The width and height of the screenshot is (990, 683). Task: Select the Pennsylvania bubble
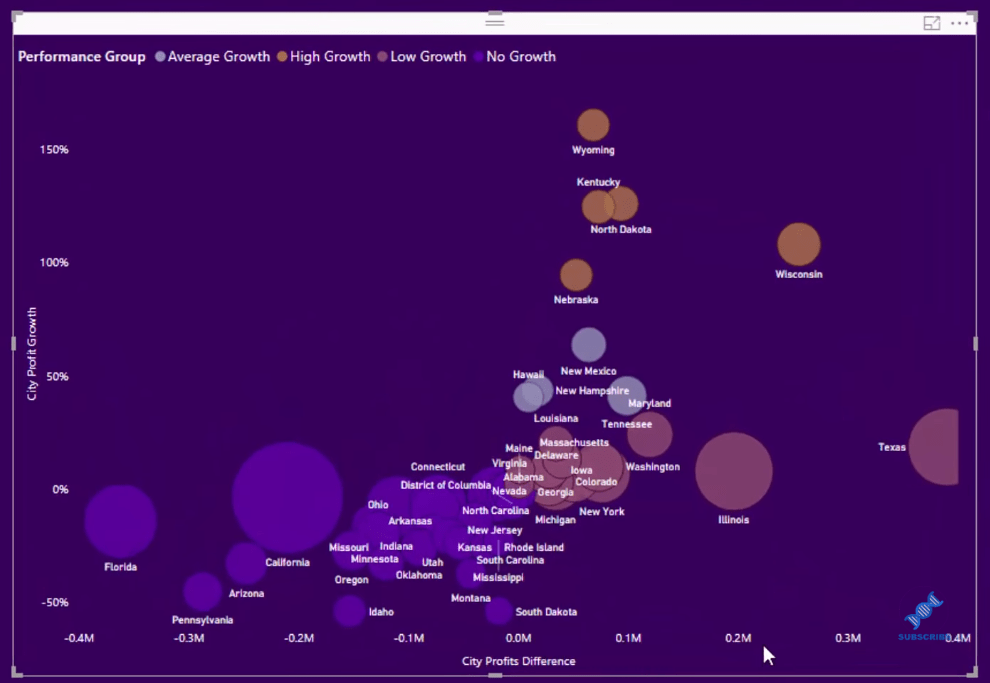click(x=203, y=591)
